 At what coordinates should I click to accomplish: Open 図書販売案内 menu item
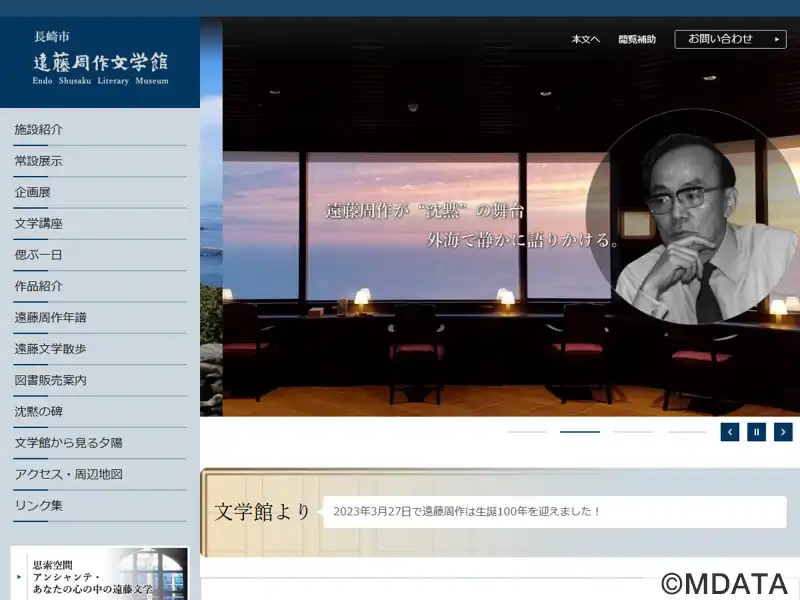(100, 380)
